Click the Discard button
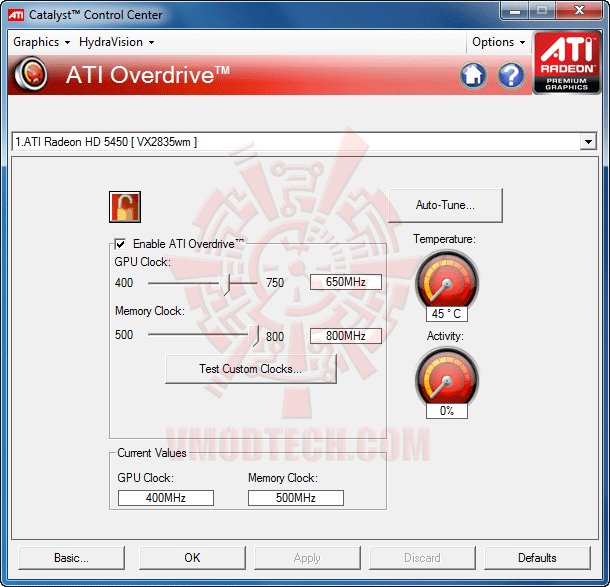 (x=422, y=557)
